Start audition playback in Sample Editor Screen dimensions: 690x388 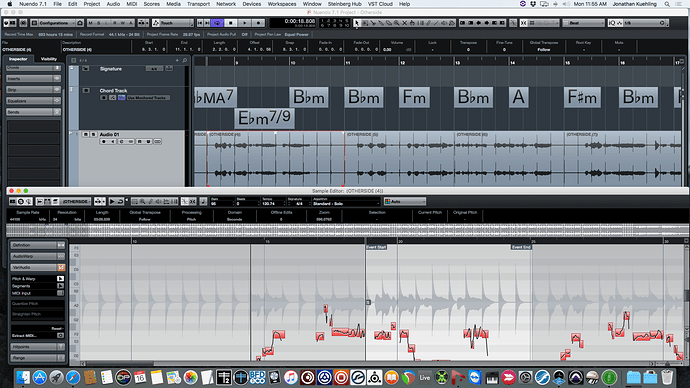tap(112, 201)
